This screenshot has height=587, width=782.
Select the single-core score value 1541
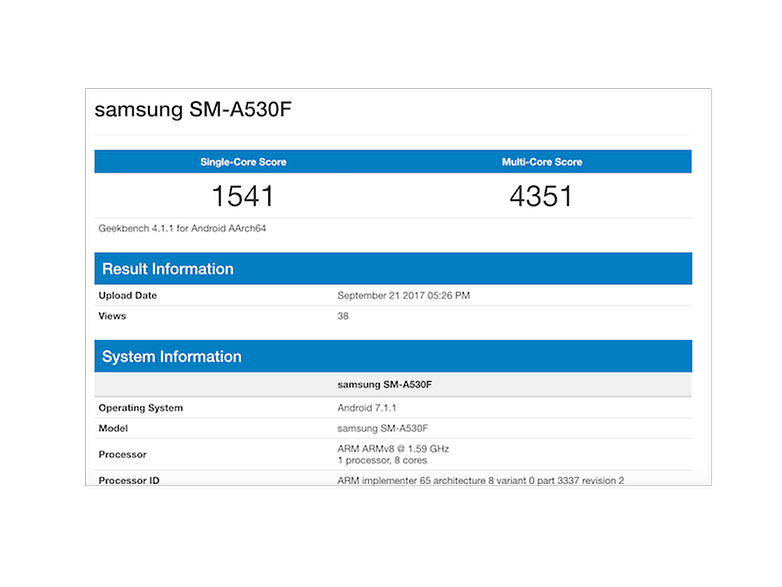[x=243, y=196]
